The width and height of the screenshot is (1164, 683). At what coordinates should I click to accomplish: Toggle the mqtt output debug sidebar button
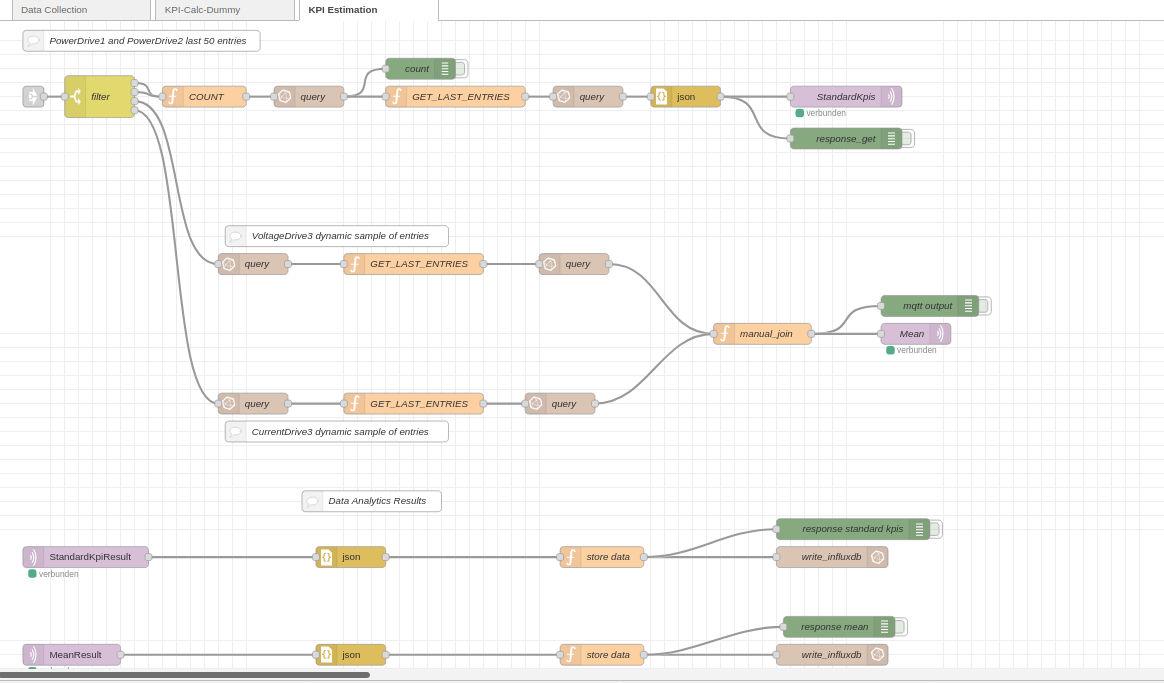tap(982, 305)
